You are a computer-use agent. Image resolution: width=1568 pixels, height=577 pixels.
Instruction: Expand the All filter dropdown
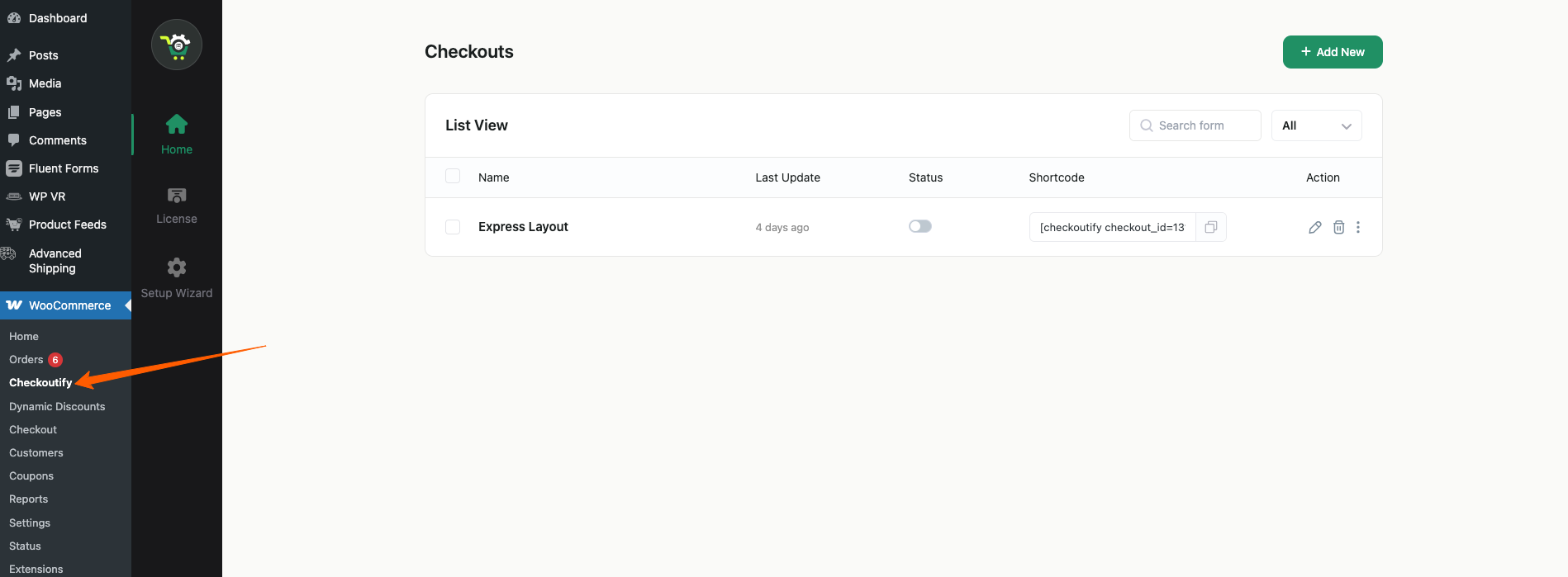point(1316,125)
